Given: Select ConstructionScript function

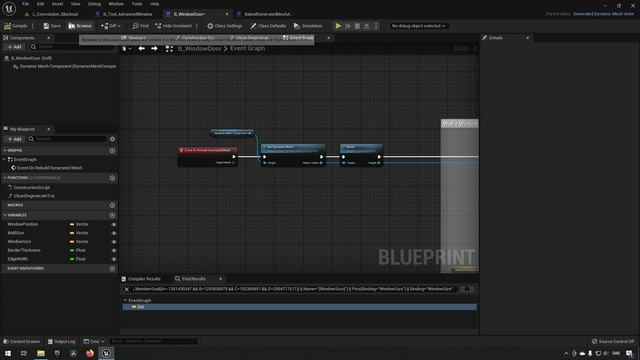Looking at the screenshot, I should tap(31, 187).
